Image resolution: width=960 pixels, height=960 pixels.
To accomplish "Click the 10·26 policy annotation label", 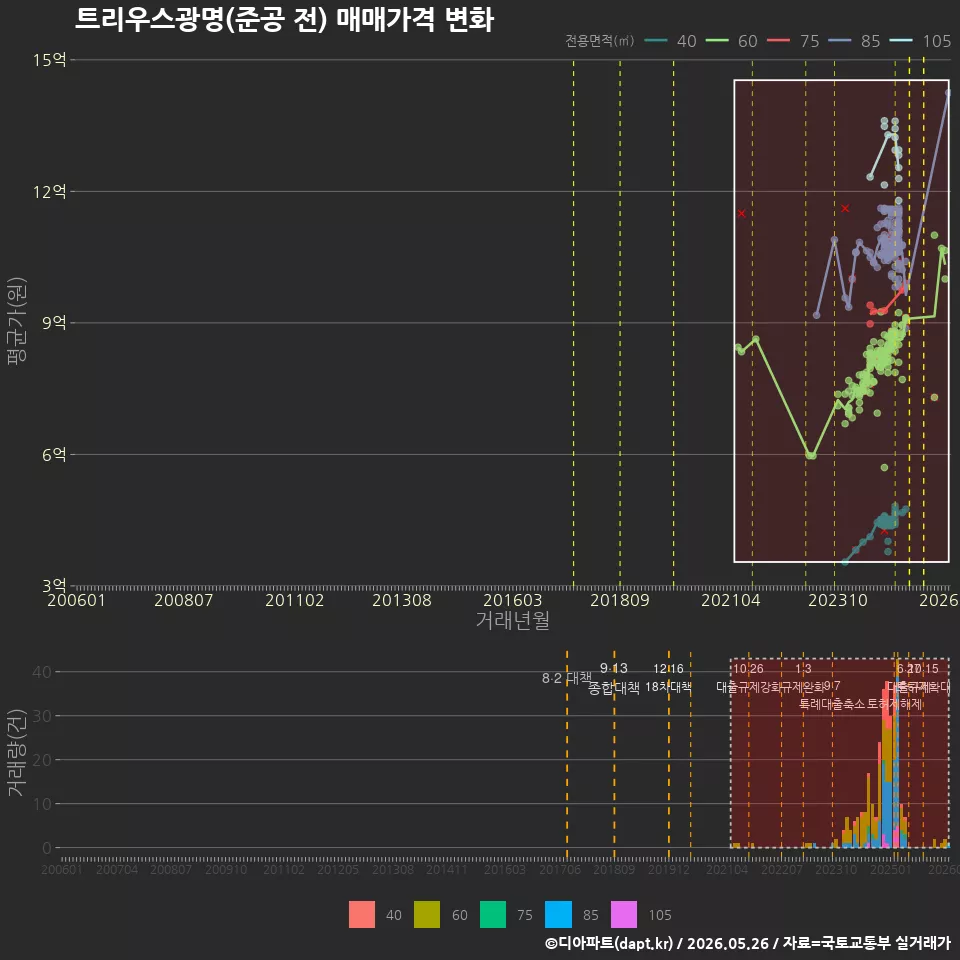I will 749,669.
